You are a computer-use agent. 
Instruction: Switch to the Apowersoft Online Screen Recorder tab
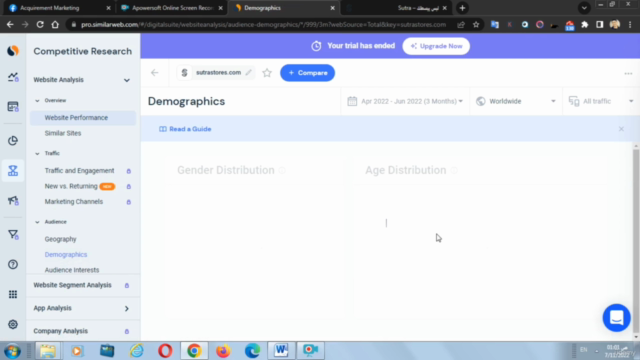(x=171, y=8)
